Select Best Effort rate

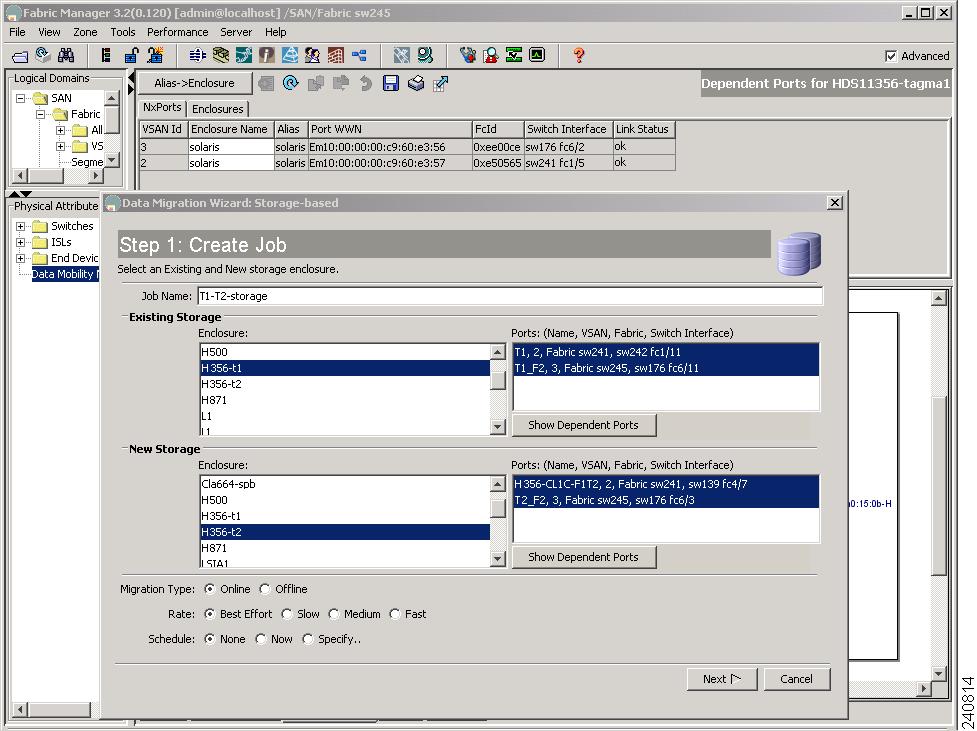point(210,614)
